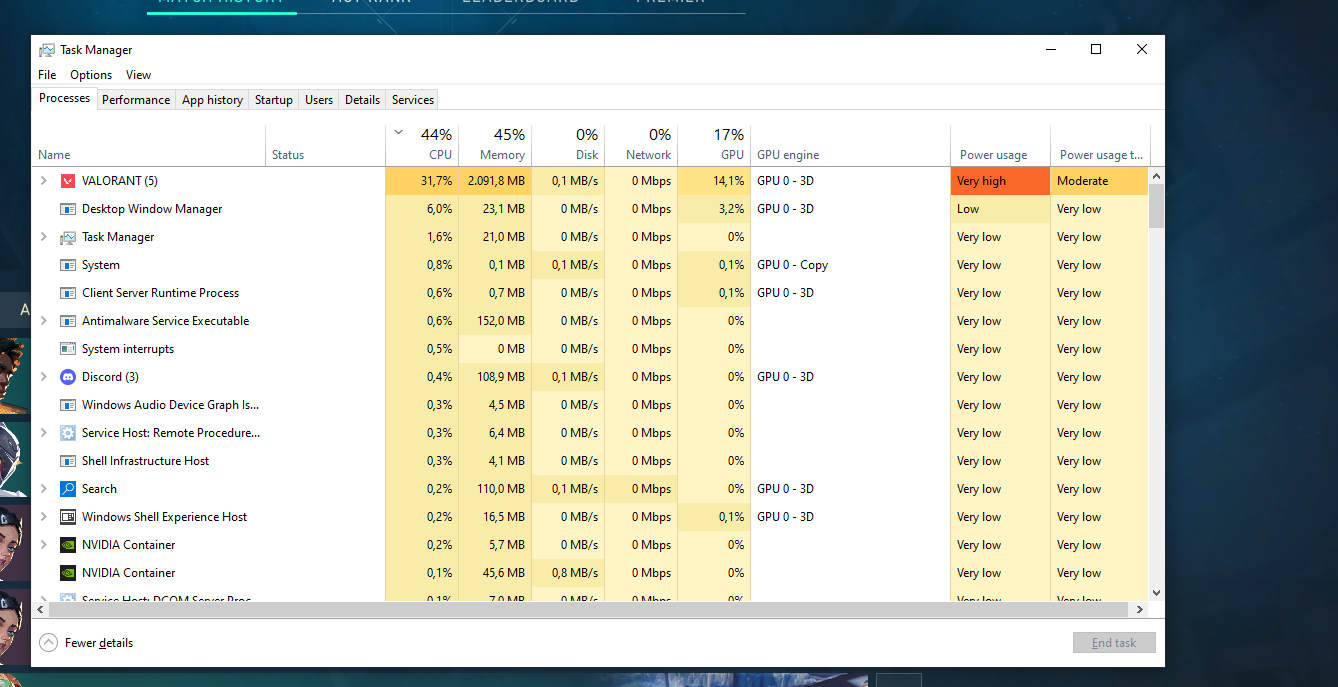The image size is (1338, 687).
Task: Click the vertical scrollbar down arrow
Action: [x=1156, y=592]
